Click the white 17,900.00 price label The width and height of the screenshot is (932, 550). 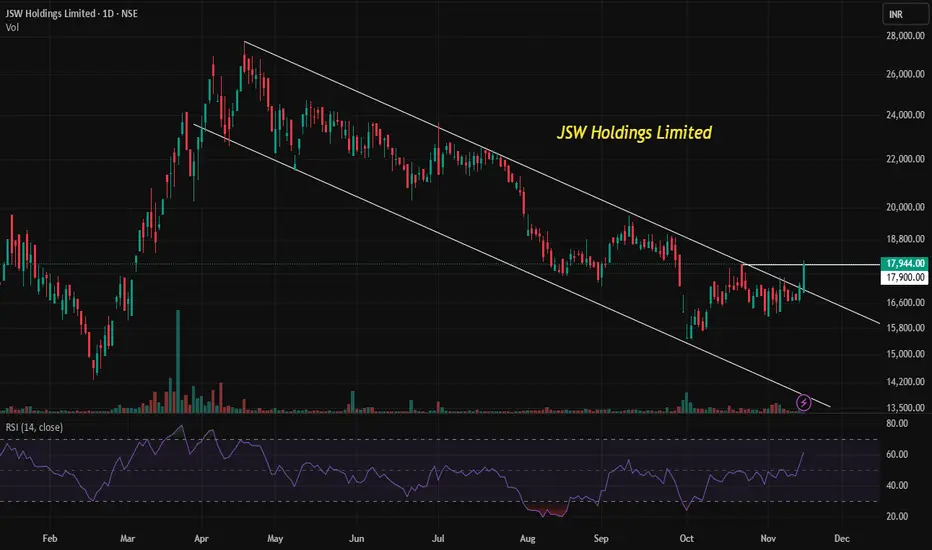[905, 277]
